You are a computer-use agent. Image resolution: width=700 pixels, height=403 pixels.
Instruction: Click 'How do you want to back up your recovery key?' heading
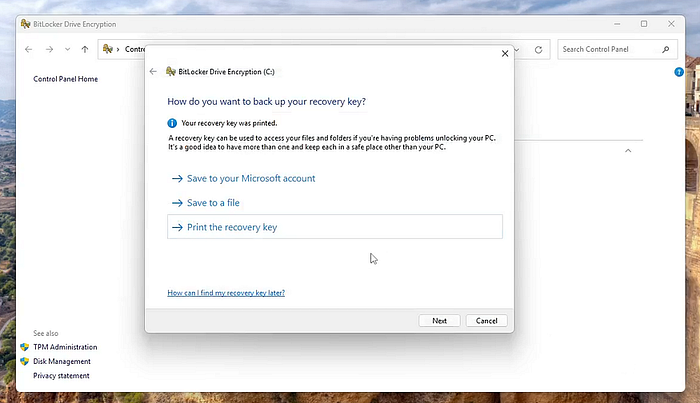pos(267,102)
